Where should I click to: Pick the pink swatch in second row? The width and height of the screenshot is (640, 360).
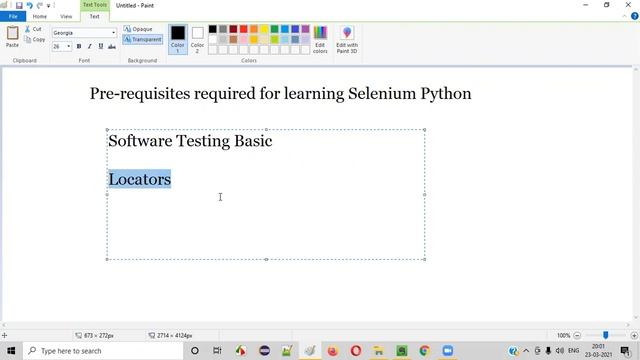coord(244,40)
